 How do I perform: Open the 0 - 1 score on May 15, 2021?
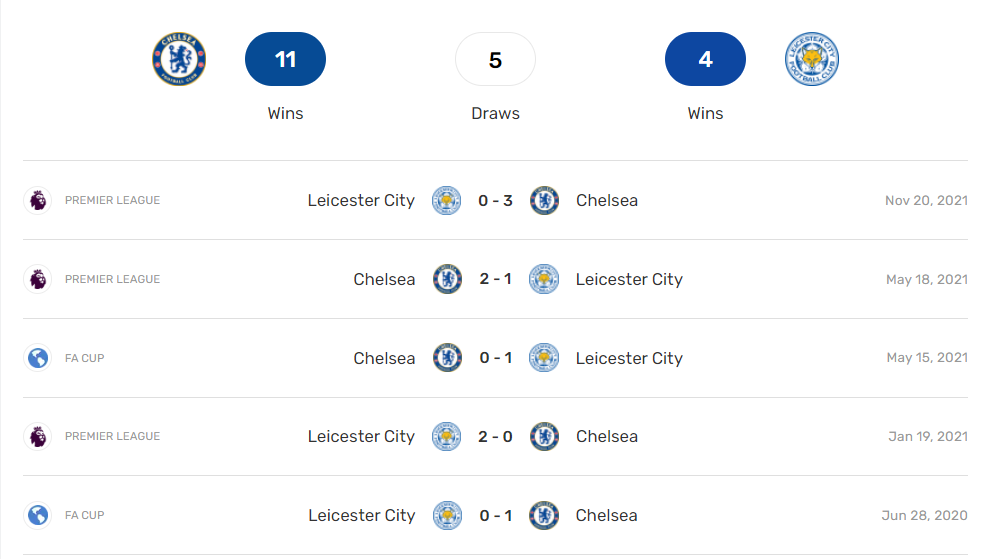(495, 358)
